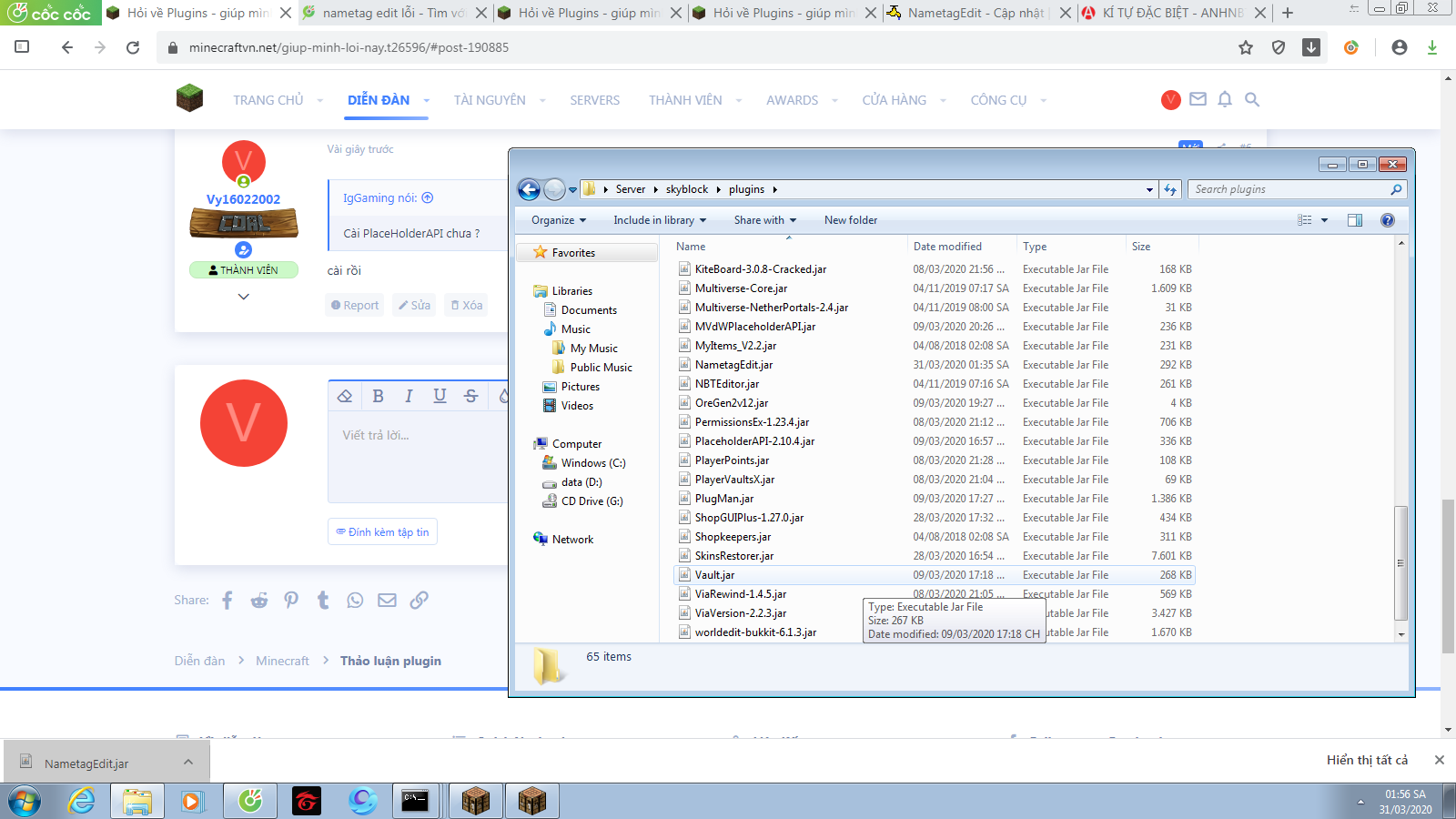Viewport: 1456px width, 819px height.
Task: Open the mail inbox icon in site header
Action: pos(1198,99)
